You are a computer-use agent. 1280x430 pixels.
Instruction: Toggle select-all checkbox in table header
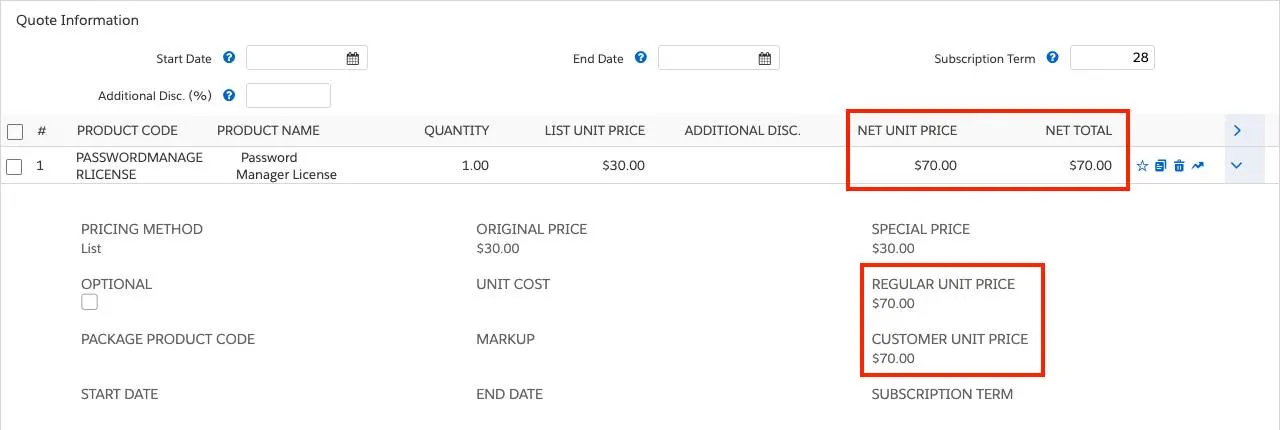point(15,131)
